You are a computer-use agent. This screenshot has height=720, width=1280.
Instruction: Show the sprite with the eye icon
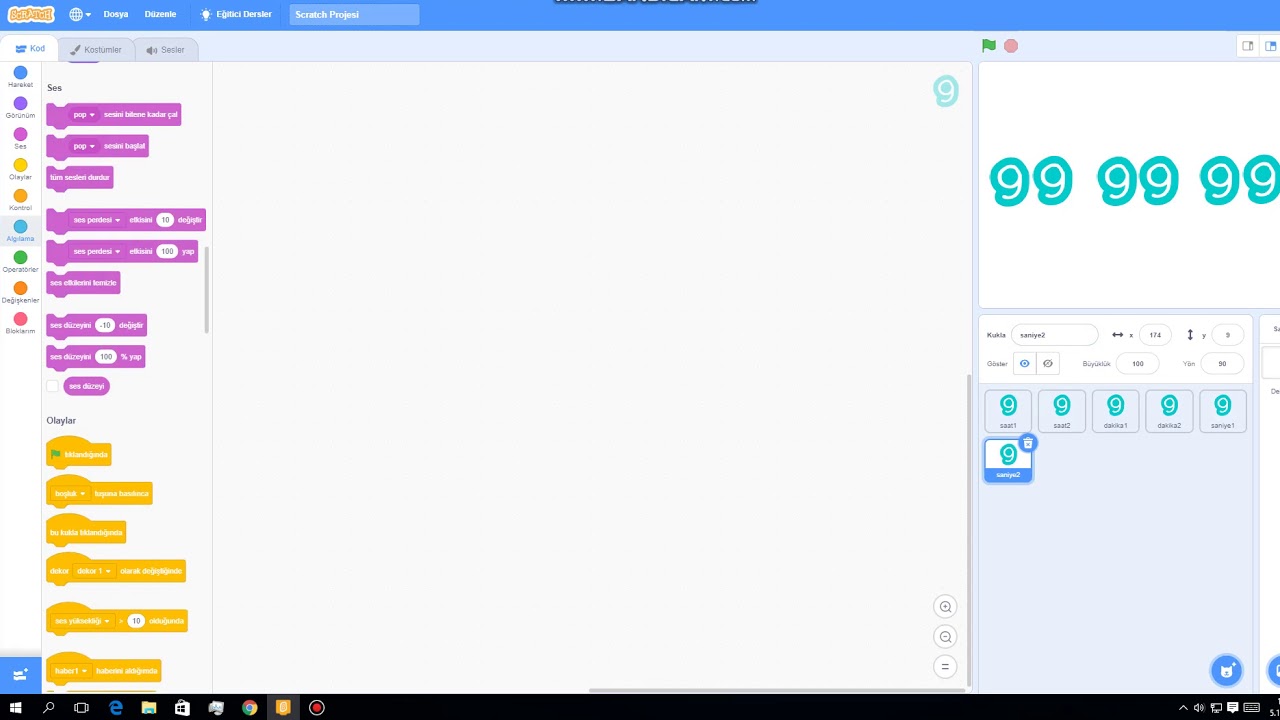pyautogui.click(x=1024, y=364)
